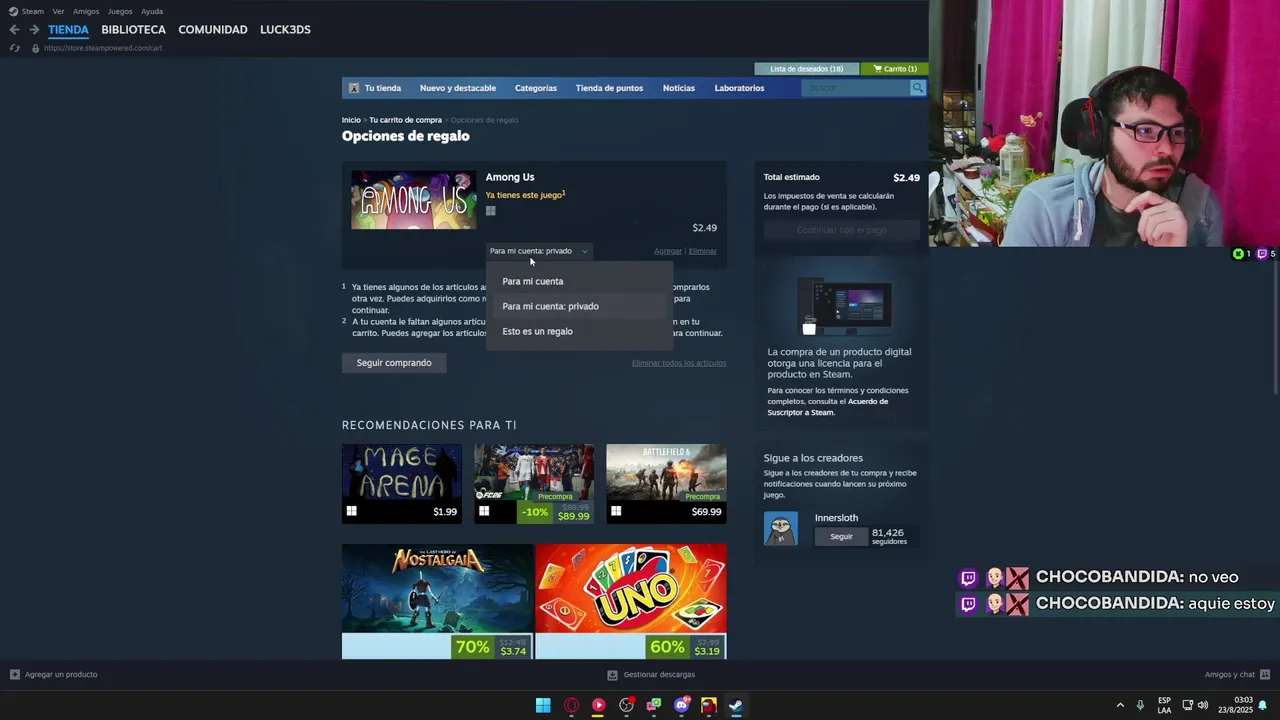Open the Categorías menu
Screen dimensions: 1280x720
point(536,88)
